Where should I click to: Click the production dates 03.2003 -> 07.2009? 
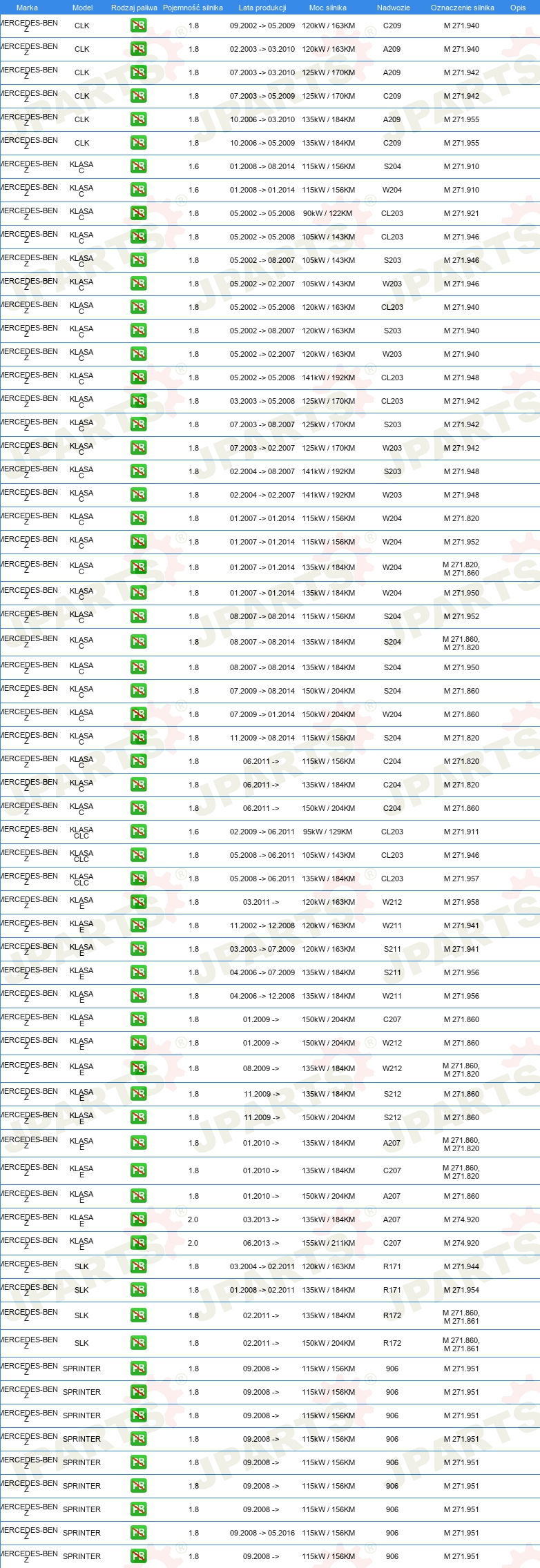[x=262, y=949]
